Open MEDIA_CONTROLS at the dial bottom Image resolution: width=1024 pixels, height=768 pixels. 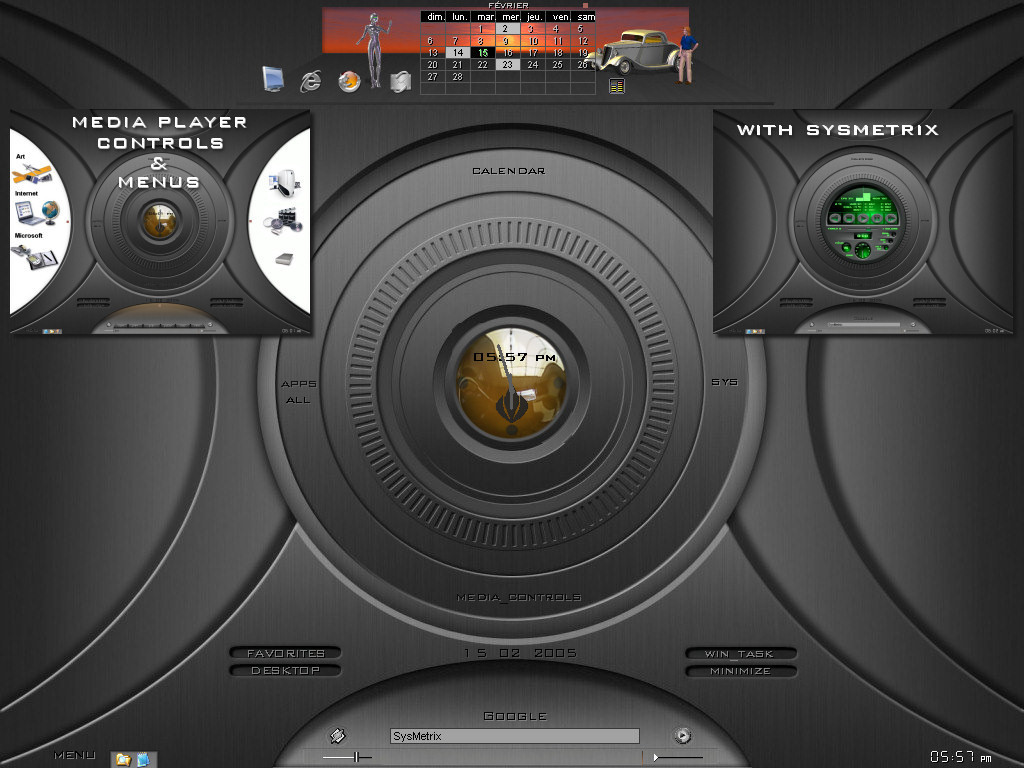pyautogui.click(x=519, y=597)
